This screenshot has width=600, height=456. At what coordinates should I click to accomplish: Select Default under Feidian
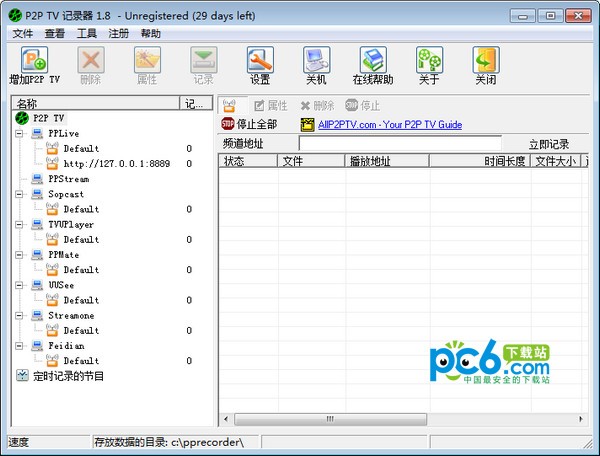click(x=81, y=360)
